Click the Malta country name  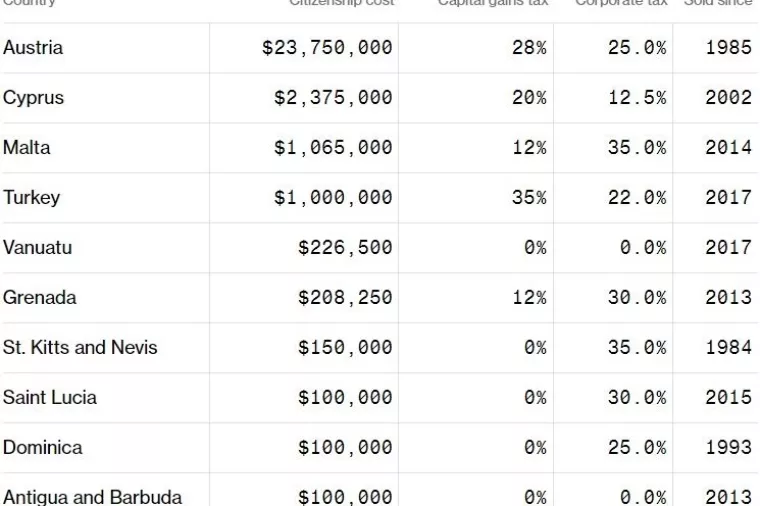[27, 148]
